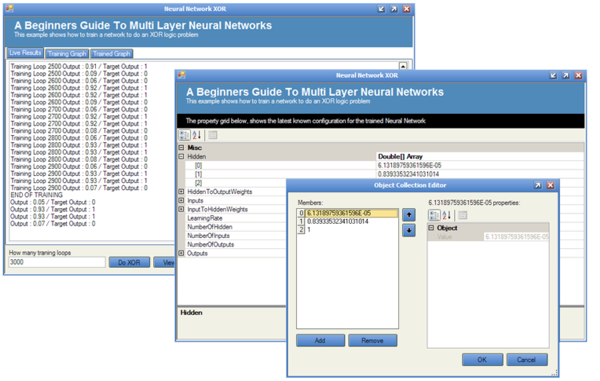Select member 2 with value 1

[x=348, y=230]
